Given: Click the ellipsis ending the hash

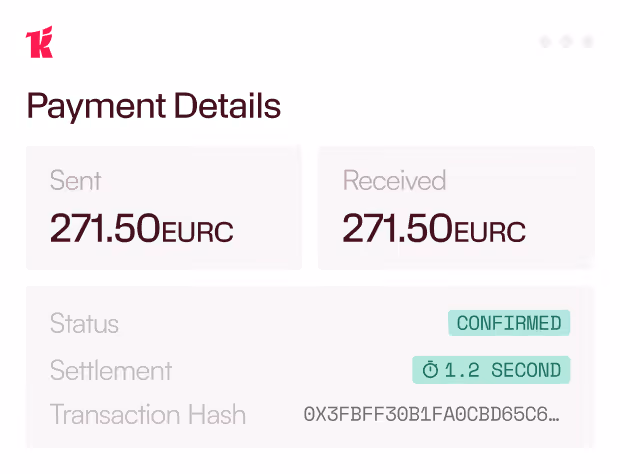Looking at the screenshot, I should click(554, 420).
